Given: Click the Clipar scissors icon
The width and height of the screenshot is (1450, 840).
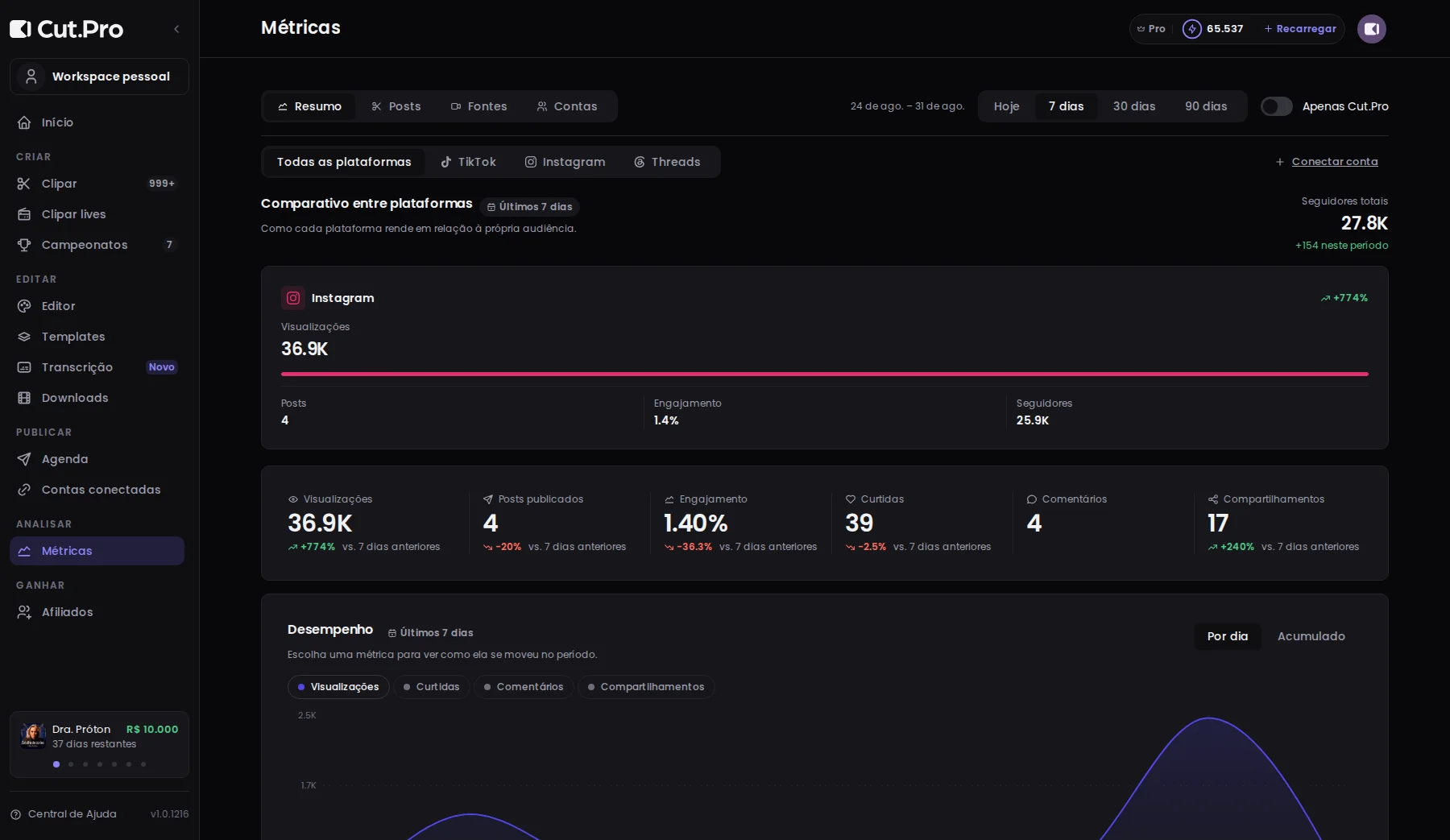Looking at the screenshot, I should [24, 184].
